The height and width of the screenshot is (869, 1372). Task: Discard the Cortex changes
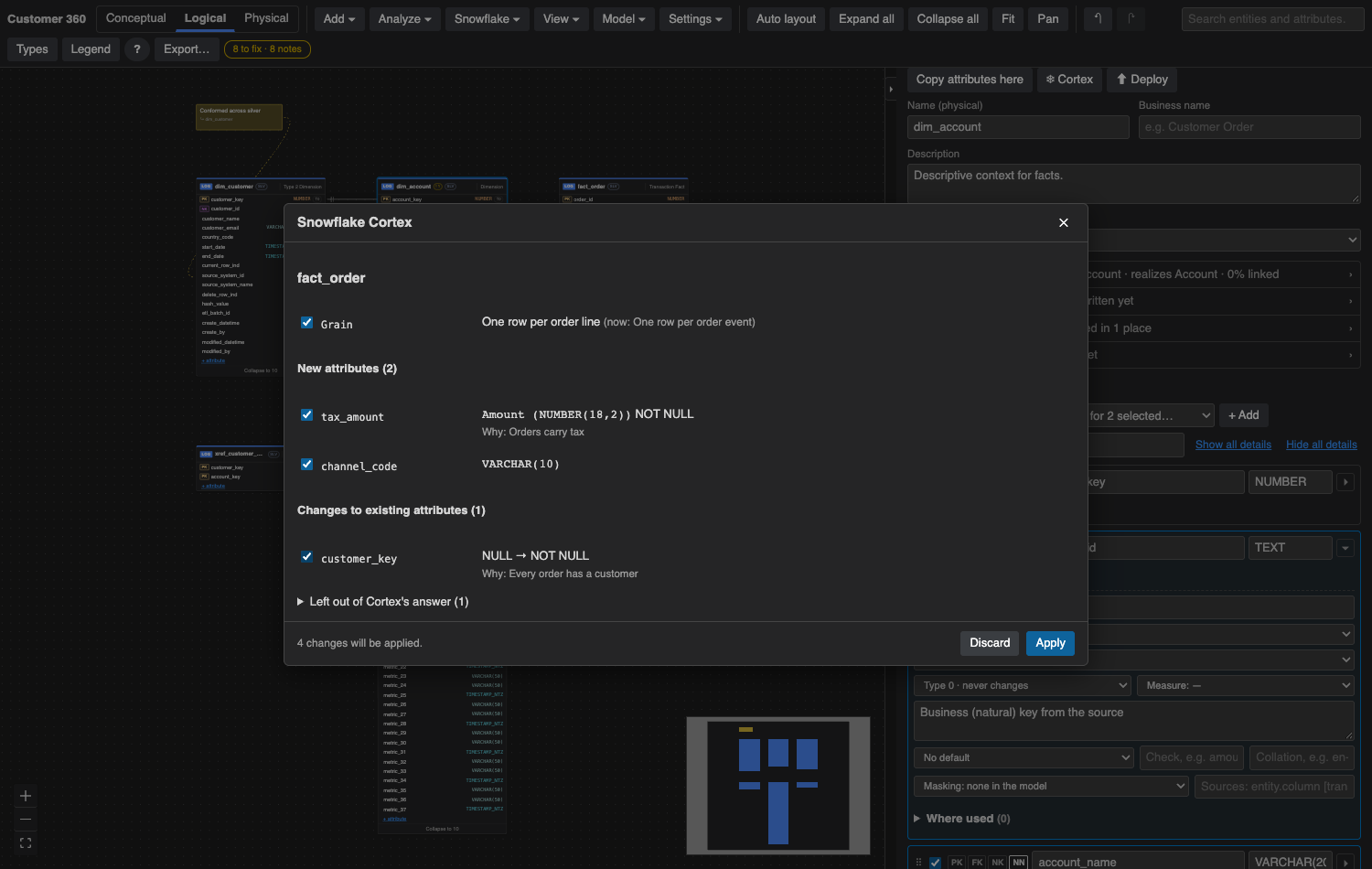tap(990, 643)
